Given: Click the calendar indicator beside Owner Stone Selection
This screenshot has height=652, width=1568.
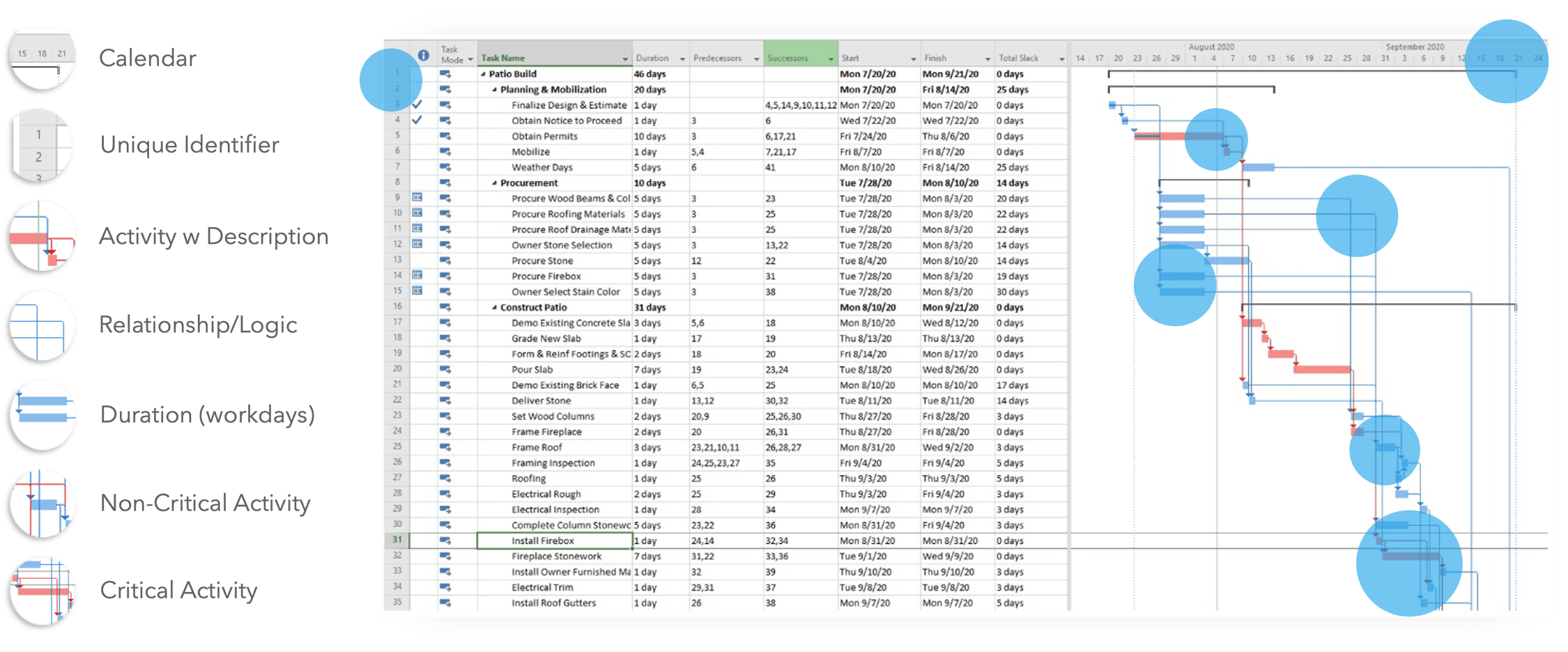Looking at the screenshot, I should tap(416, 244).
